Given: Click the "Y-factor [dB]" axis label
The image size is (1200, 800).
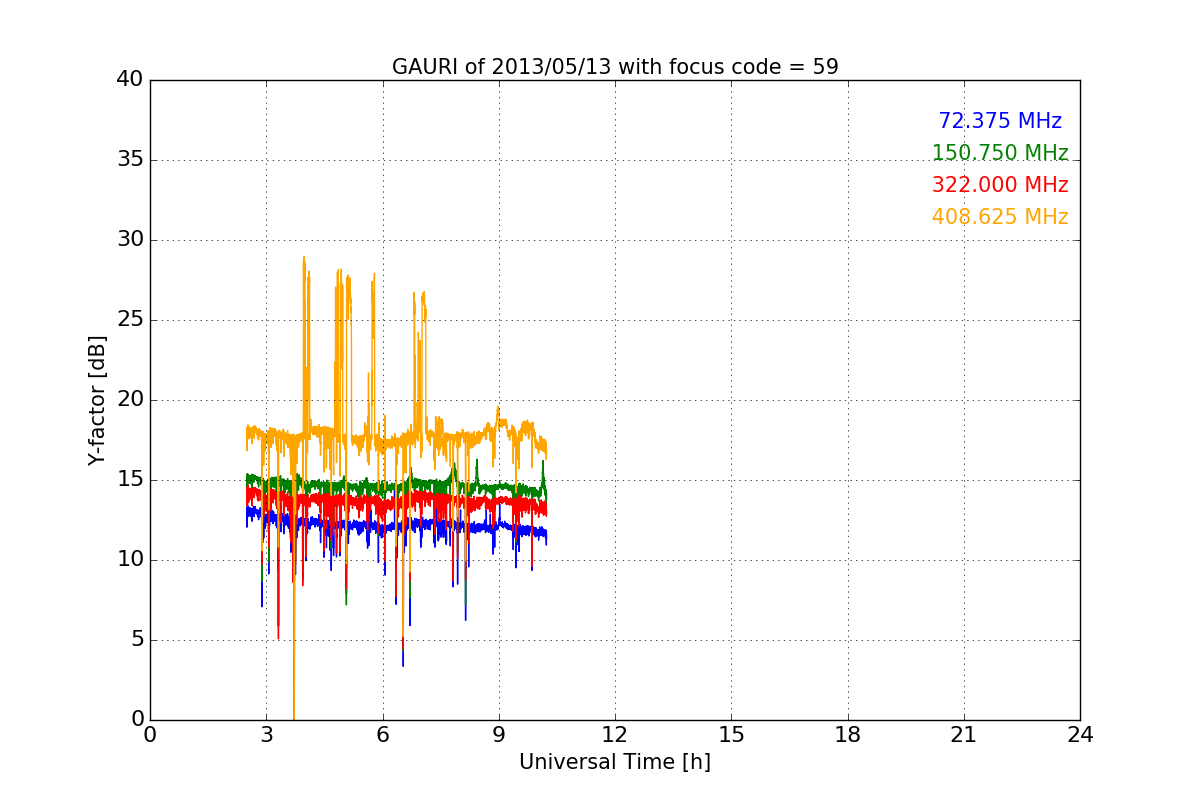Looking at the screenshot, I should 97,400.
